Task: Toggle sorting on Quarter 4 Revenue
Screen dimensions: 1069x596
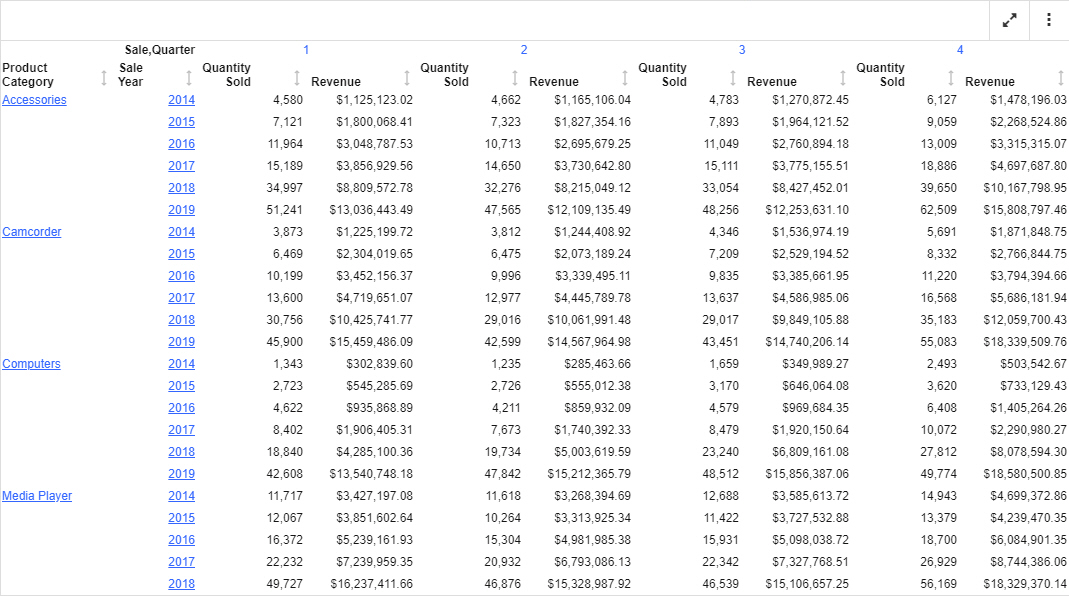Action: click(1061, 77)
